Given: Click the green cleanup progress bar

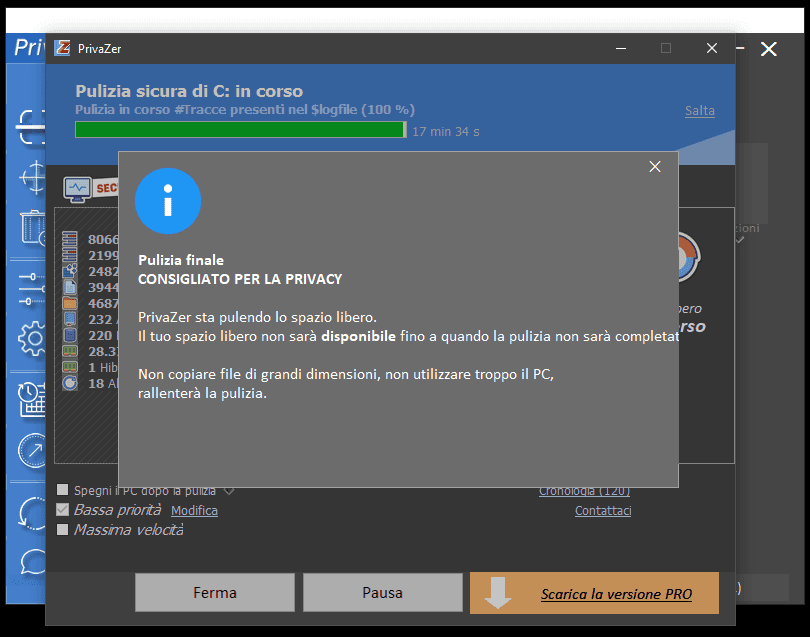Looking at the screenshot, I should 241,130.
